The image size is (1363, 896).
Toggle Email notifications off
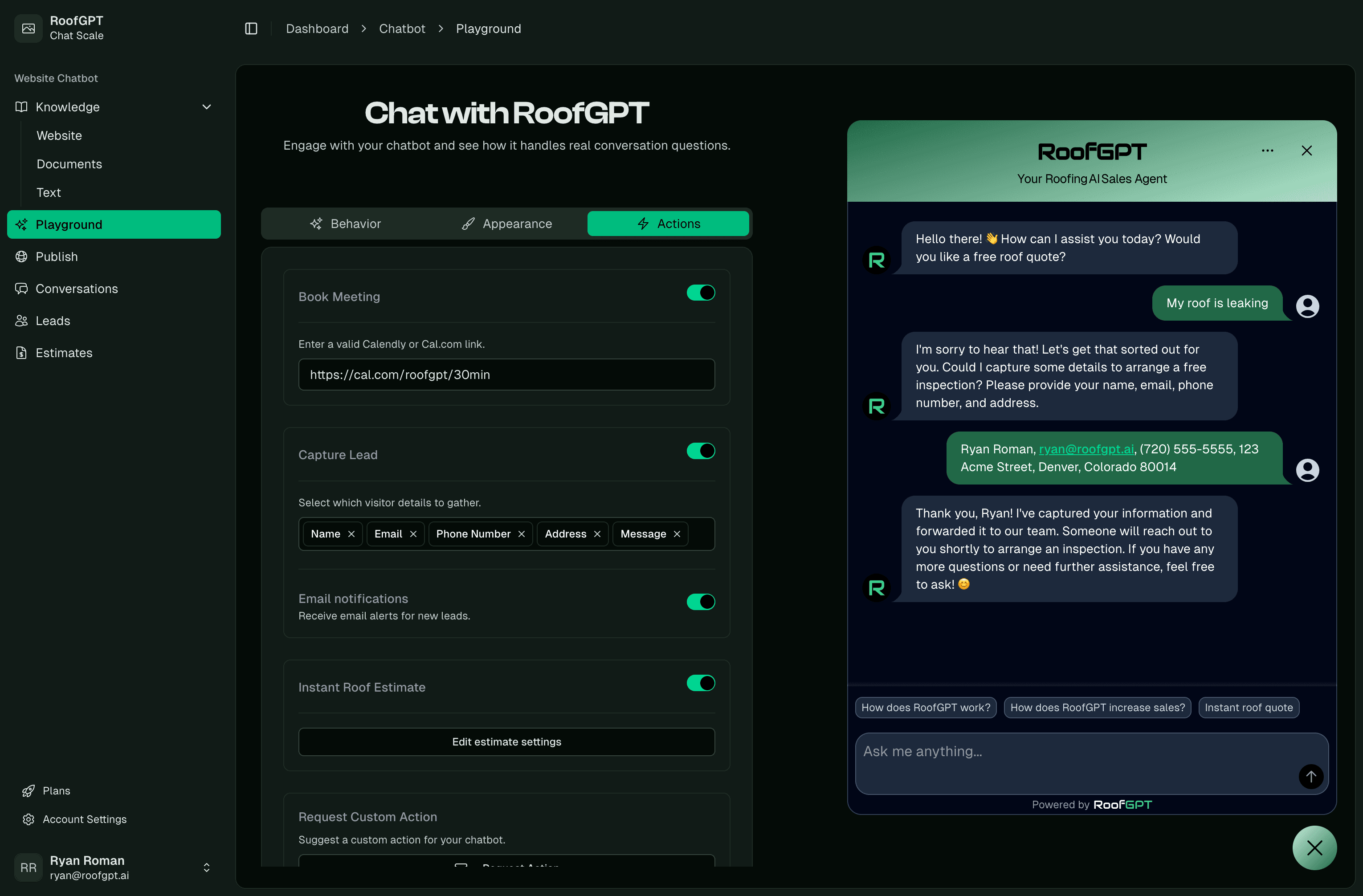[x=700, y=602]
